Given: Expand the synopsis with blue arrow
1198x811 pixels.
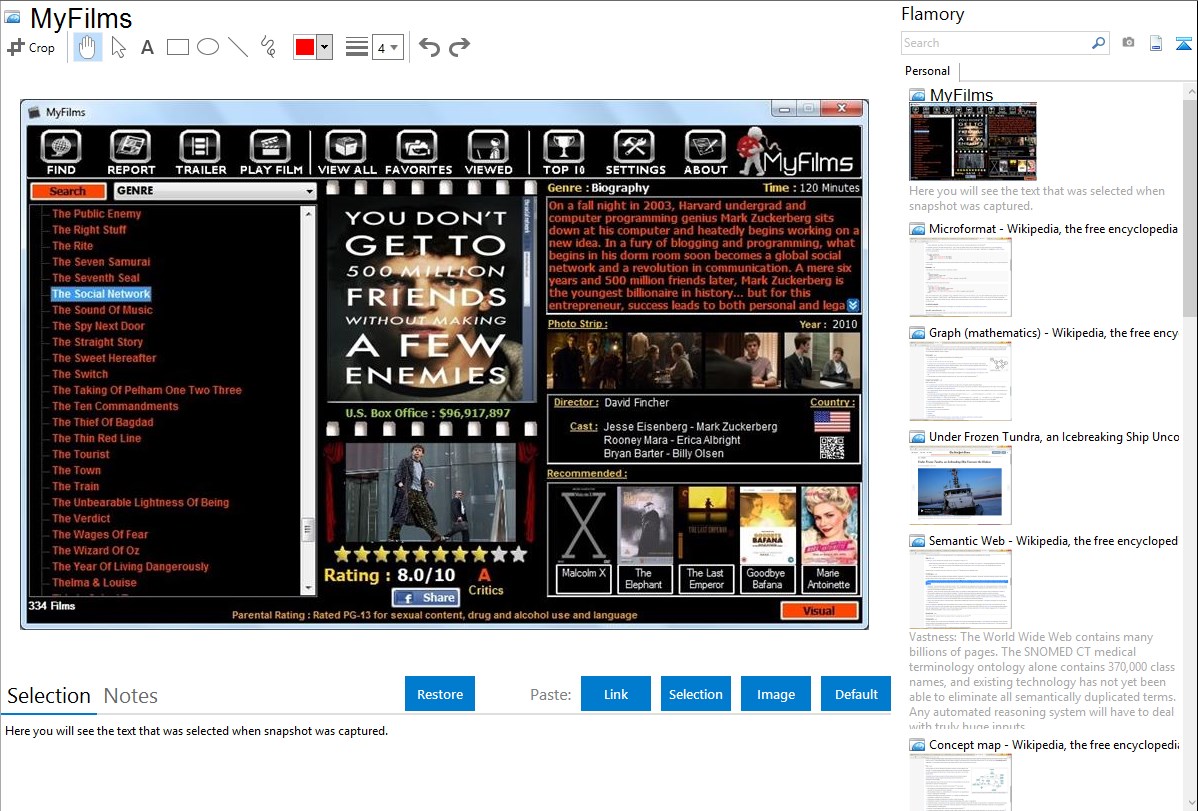Looking at the screenshot, I should pos(853,305).
